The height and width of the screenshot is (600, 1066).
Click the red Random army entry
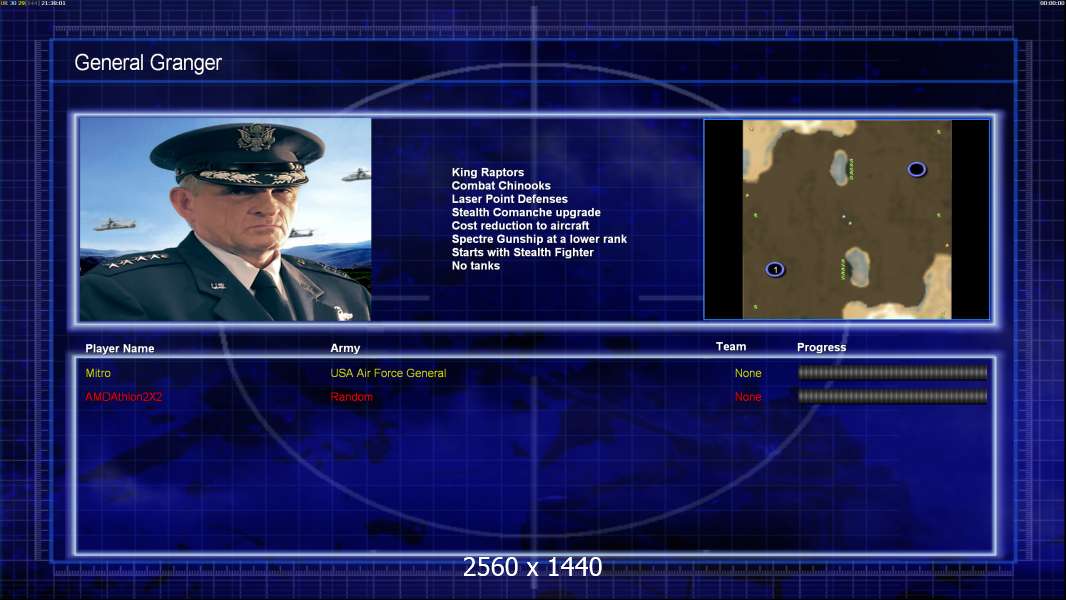[351, 397]
